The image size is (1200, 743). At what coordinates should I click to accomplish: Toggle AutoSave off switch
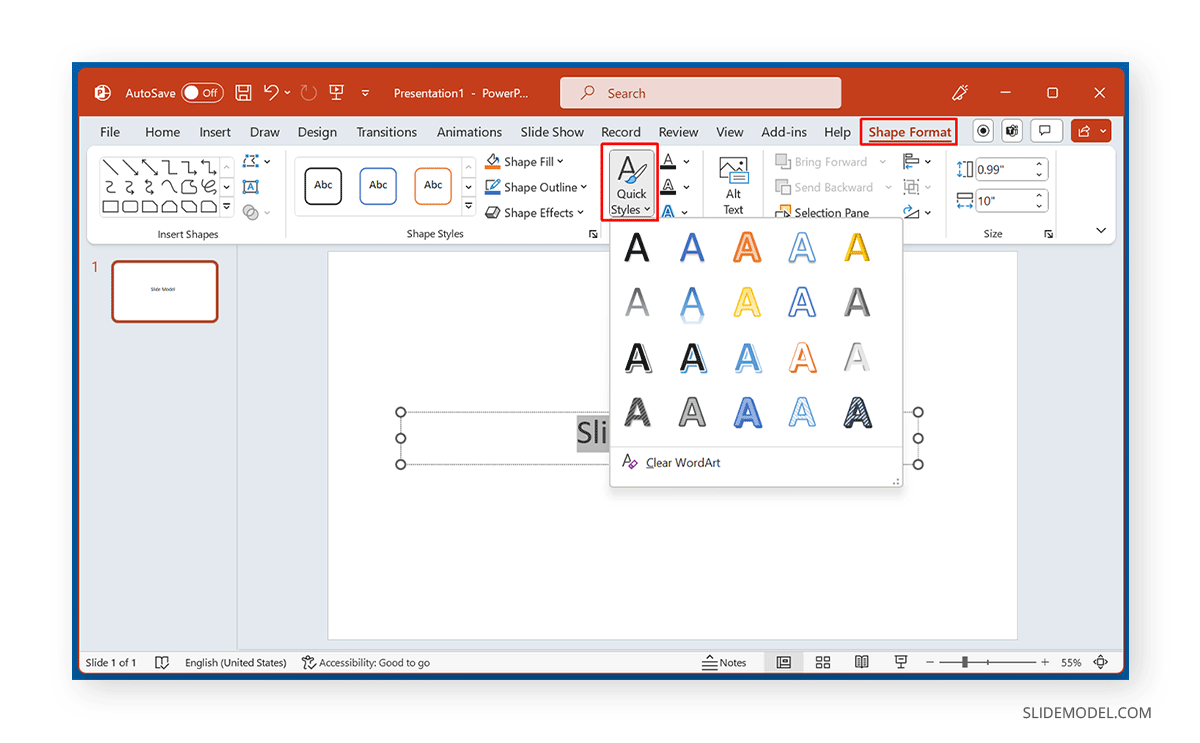click(x=203, y=92)
